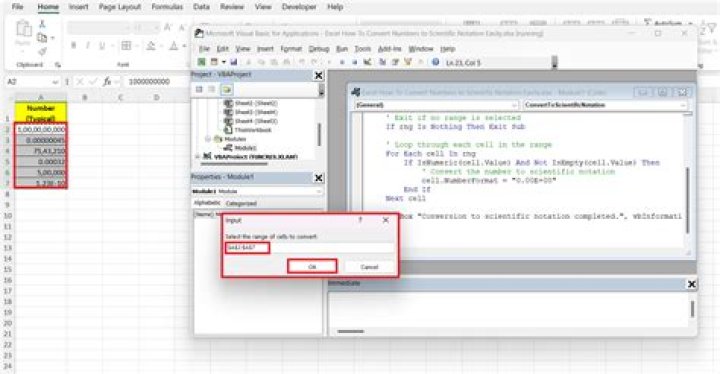Screen dimensions: 720x374
Task: Click Increase Font Size icon
Action: tap(168, 28)
